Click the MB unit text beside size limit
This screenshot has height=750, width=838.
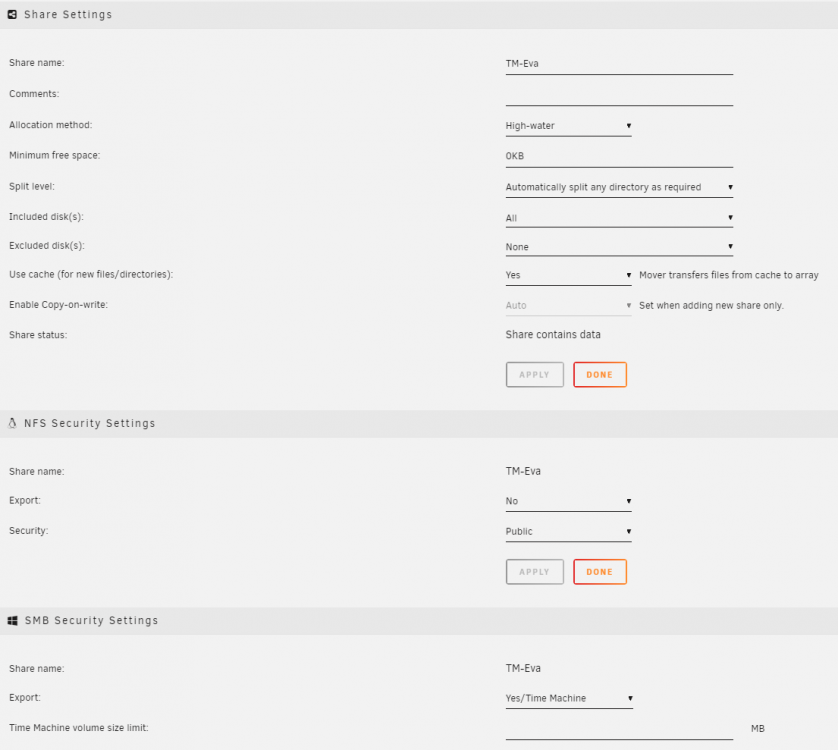(757, 729)
